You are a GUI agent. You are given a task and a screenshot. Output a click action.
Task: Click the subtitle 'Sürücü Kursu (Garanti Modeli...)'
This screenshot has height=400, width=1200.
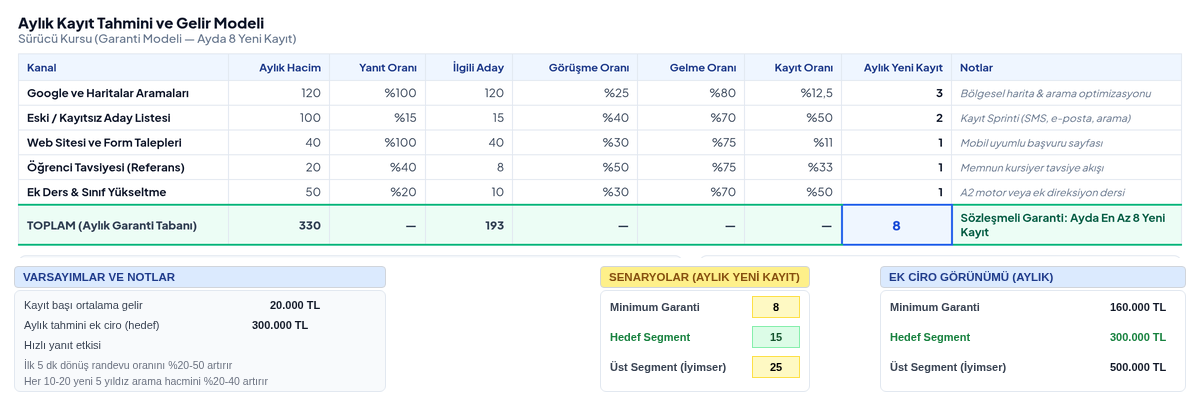pos(157,39)
